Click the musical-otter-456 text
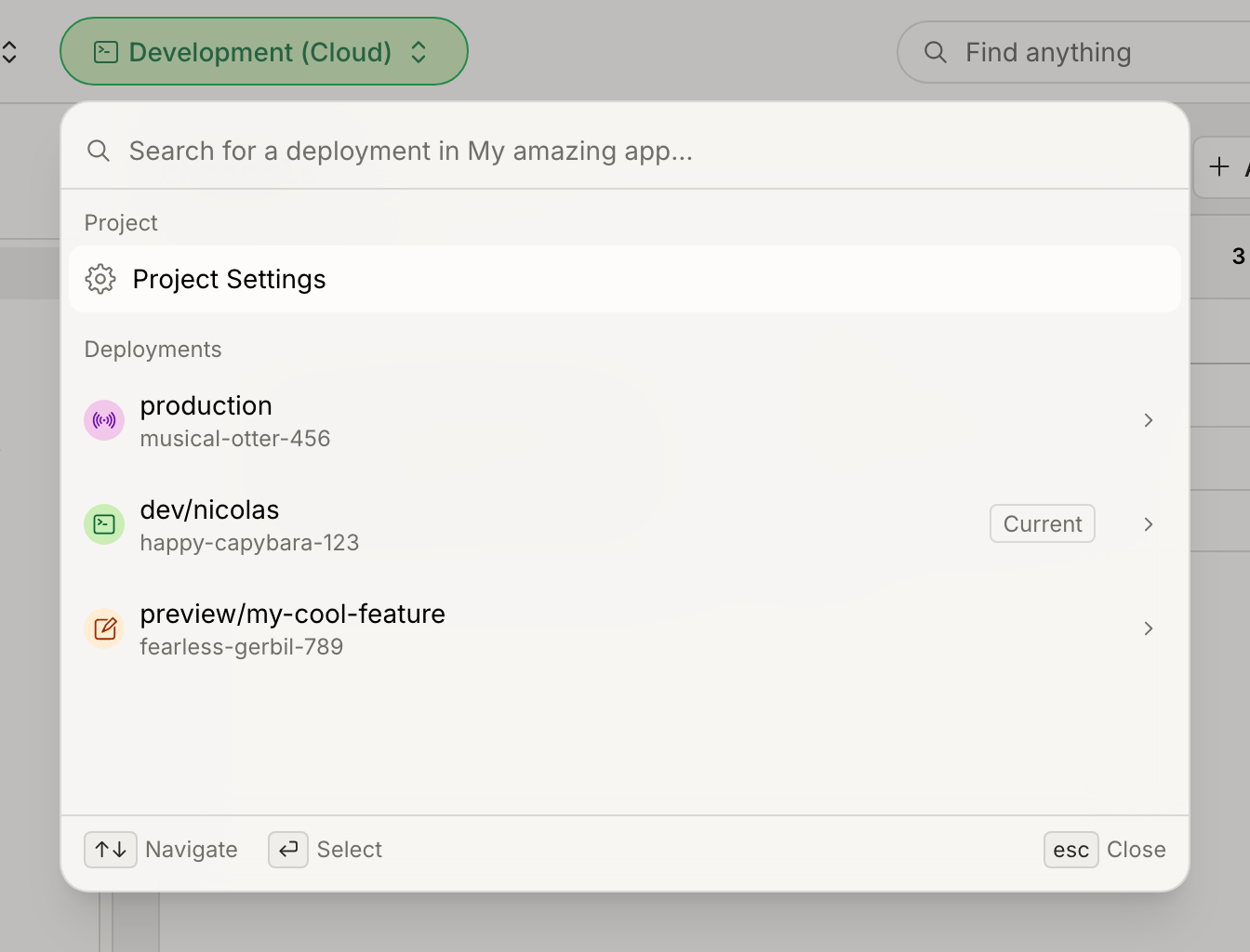This screenshot has height=952, width=1250. pos(235,439)
